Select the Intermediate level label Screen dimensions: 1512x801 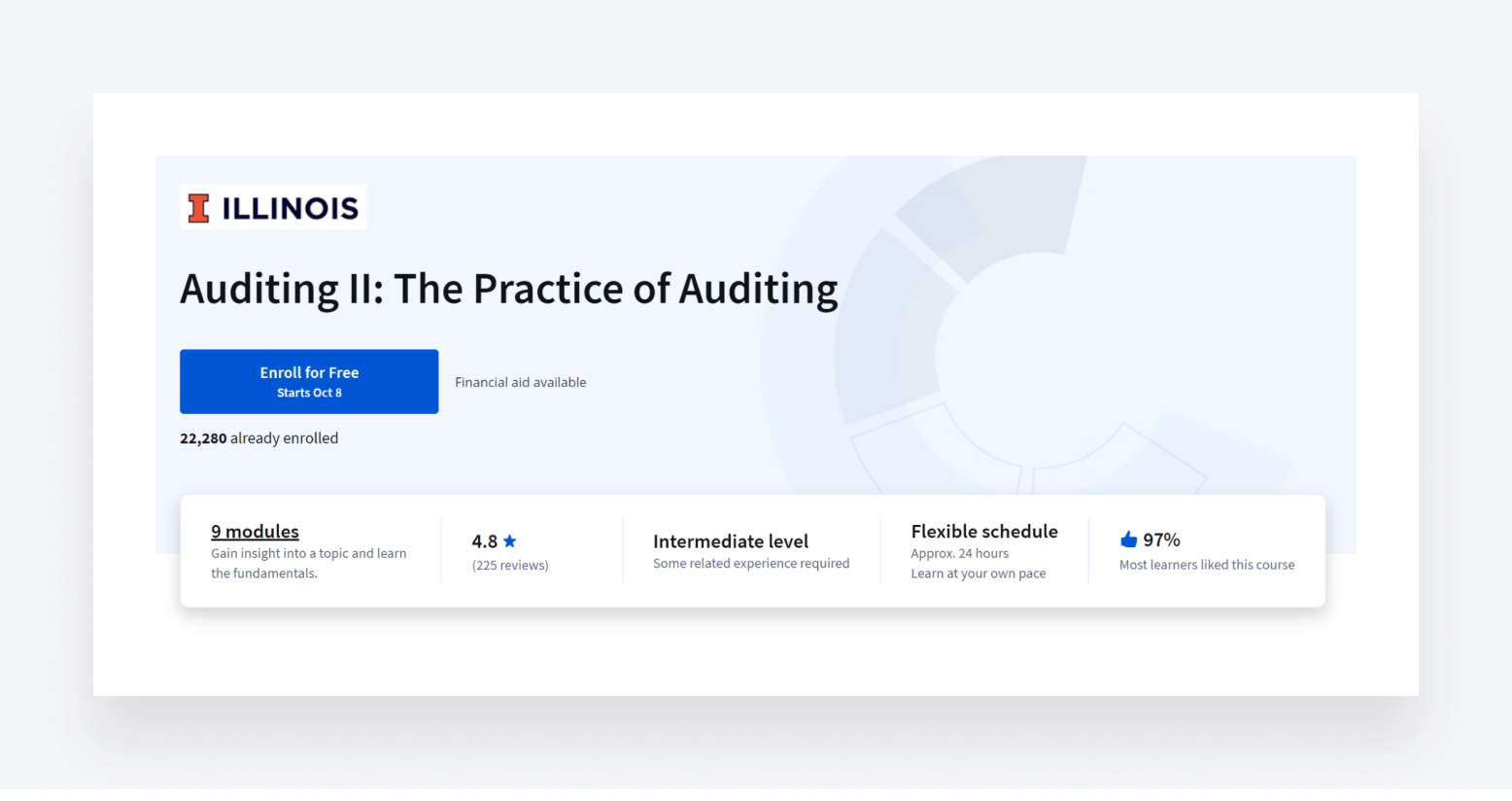tap(730, 540)
